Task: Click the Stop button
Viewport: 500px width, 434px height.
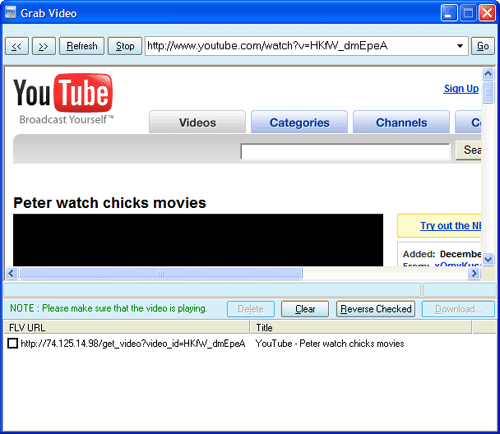Action: coord(125,46)
